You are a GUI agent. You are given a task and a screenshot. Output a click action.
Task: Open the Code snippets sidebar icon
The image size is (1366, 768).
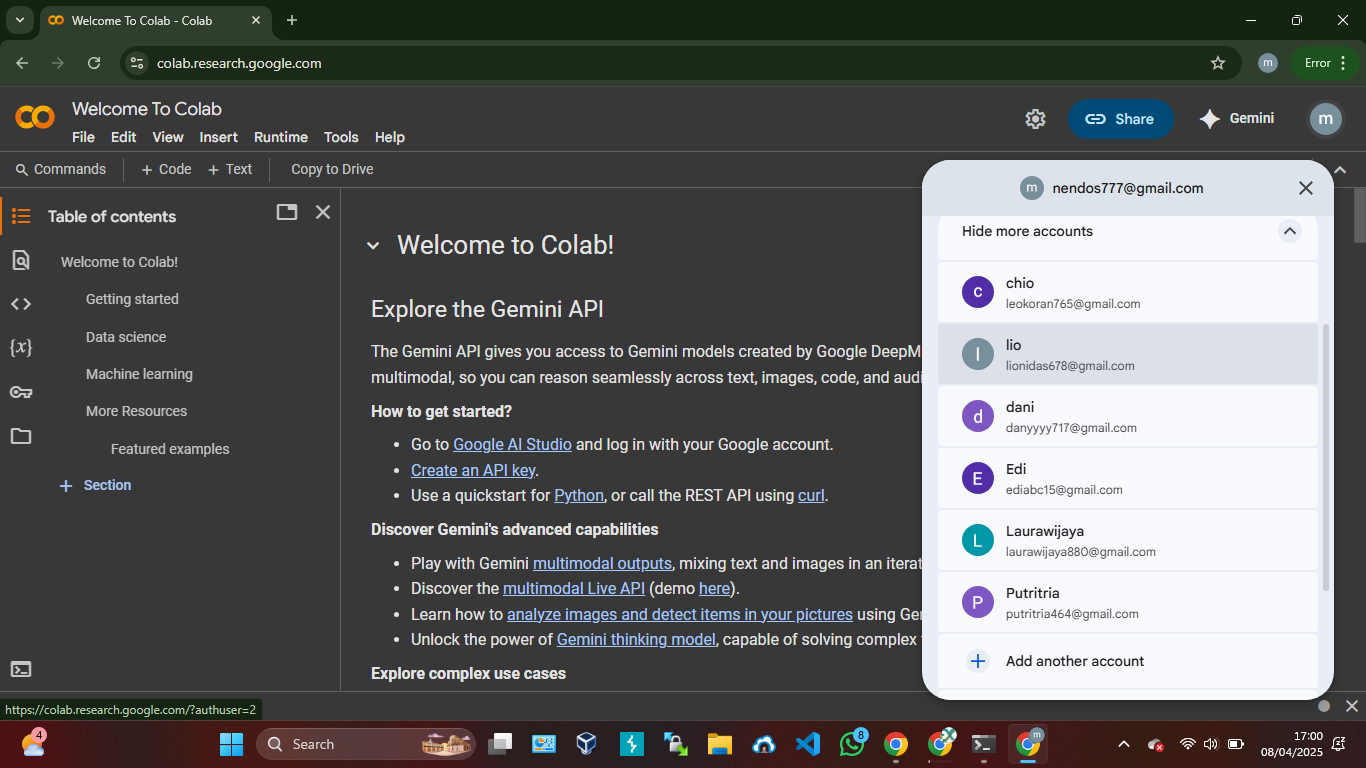coord(21,304)
